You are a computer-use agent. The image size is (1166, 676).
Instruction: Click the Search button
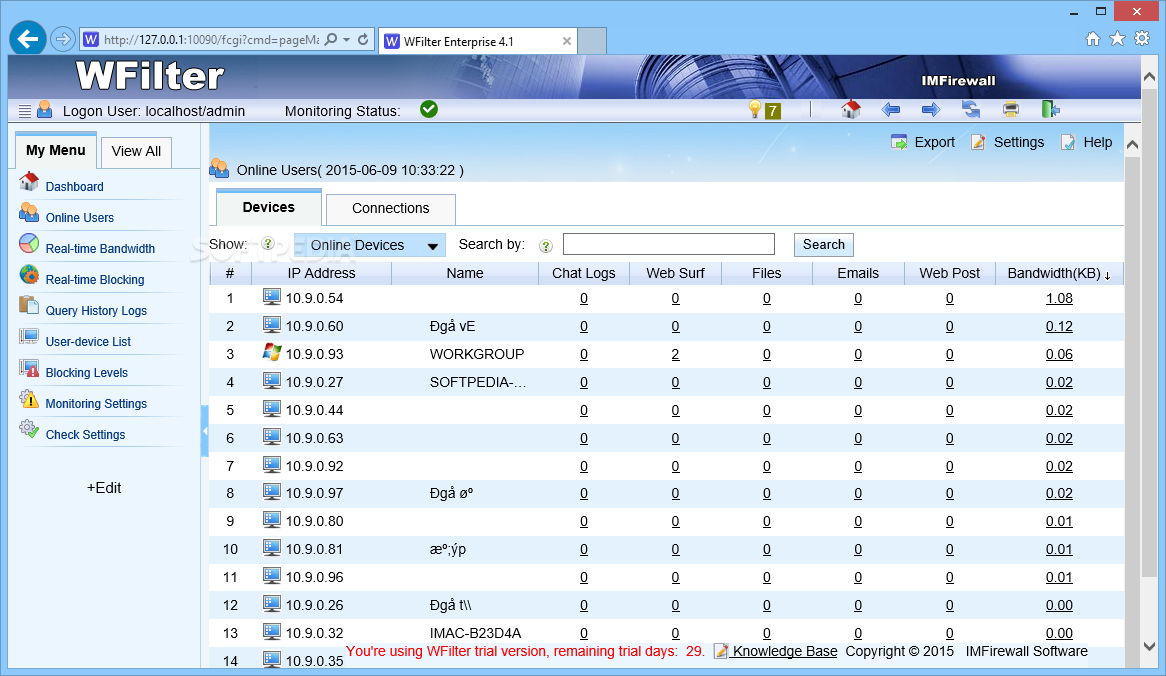[x=823, y=245]
